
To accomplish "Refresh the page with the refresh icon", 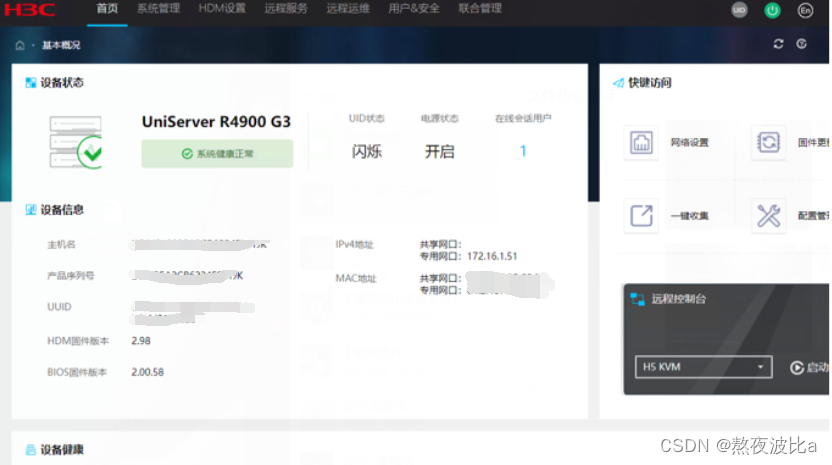I will pos(778,44).
